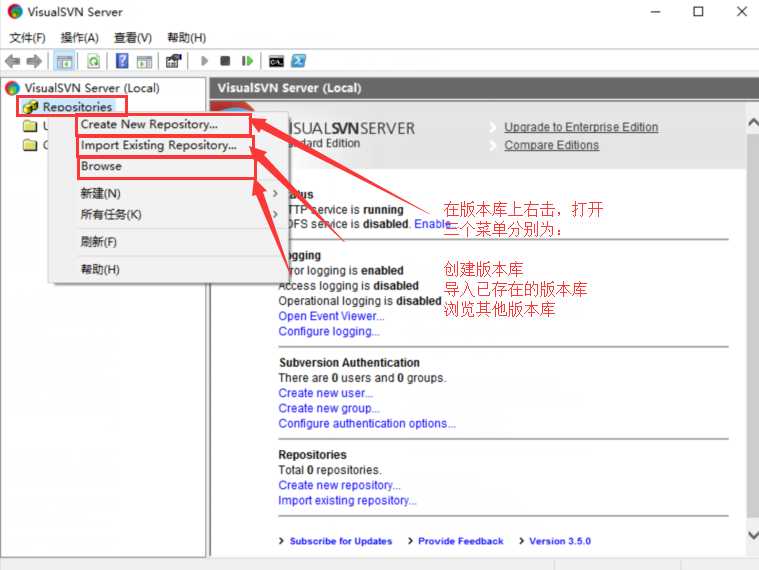Click the Subscribe for Updates link
This screenshot has height=570, width=759.
click(x=341, y=541)
